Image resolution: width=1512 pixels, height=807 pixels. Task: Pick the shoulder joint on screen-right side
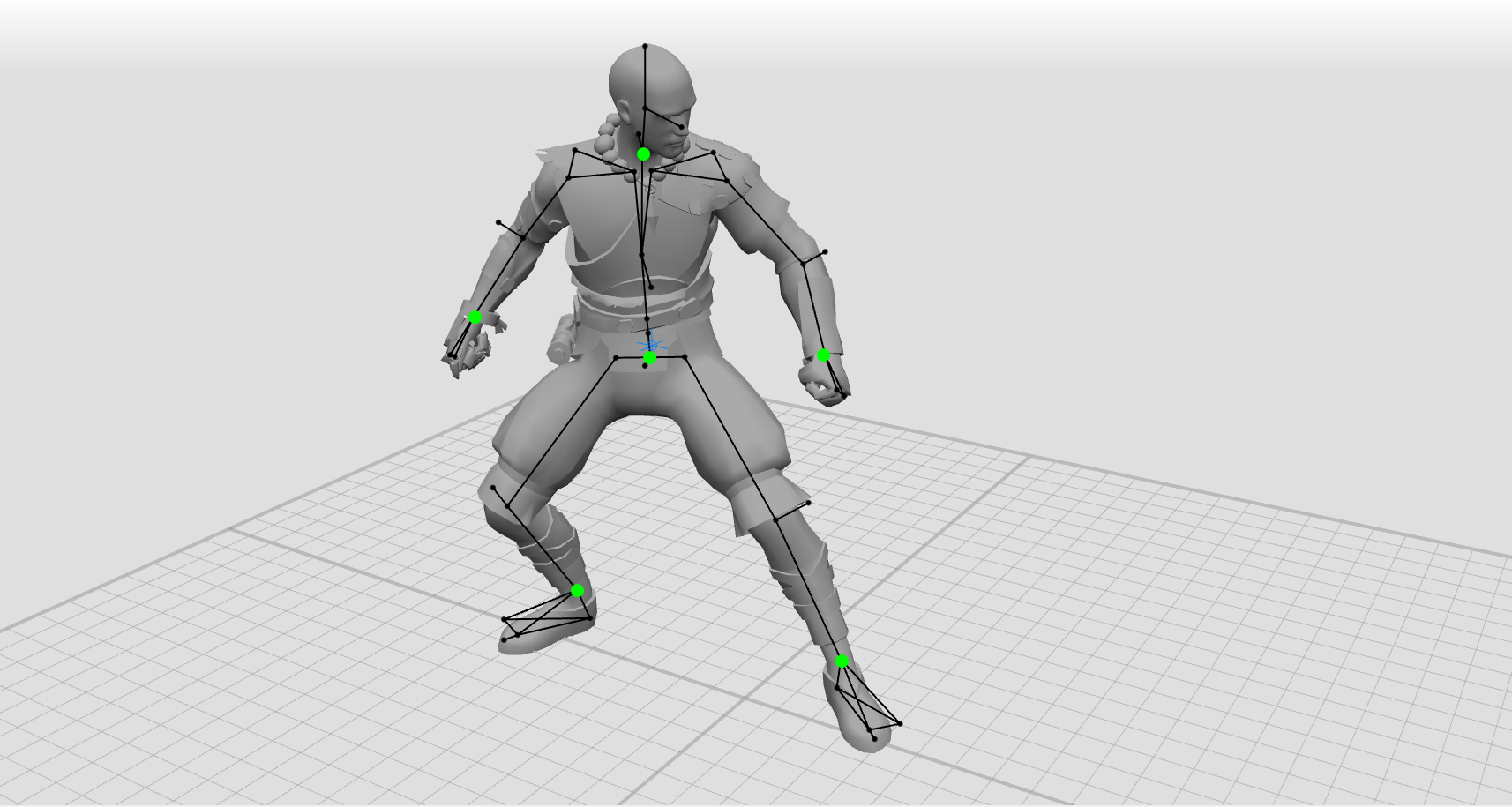point(727,181)
